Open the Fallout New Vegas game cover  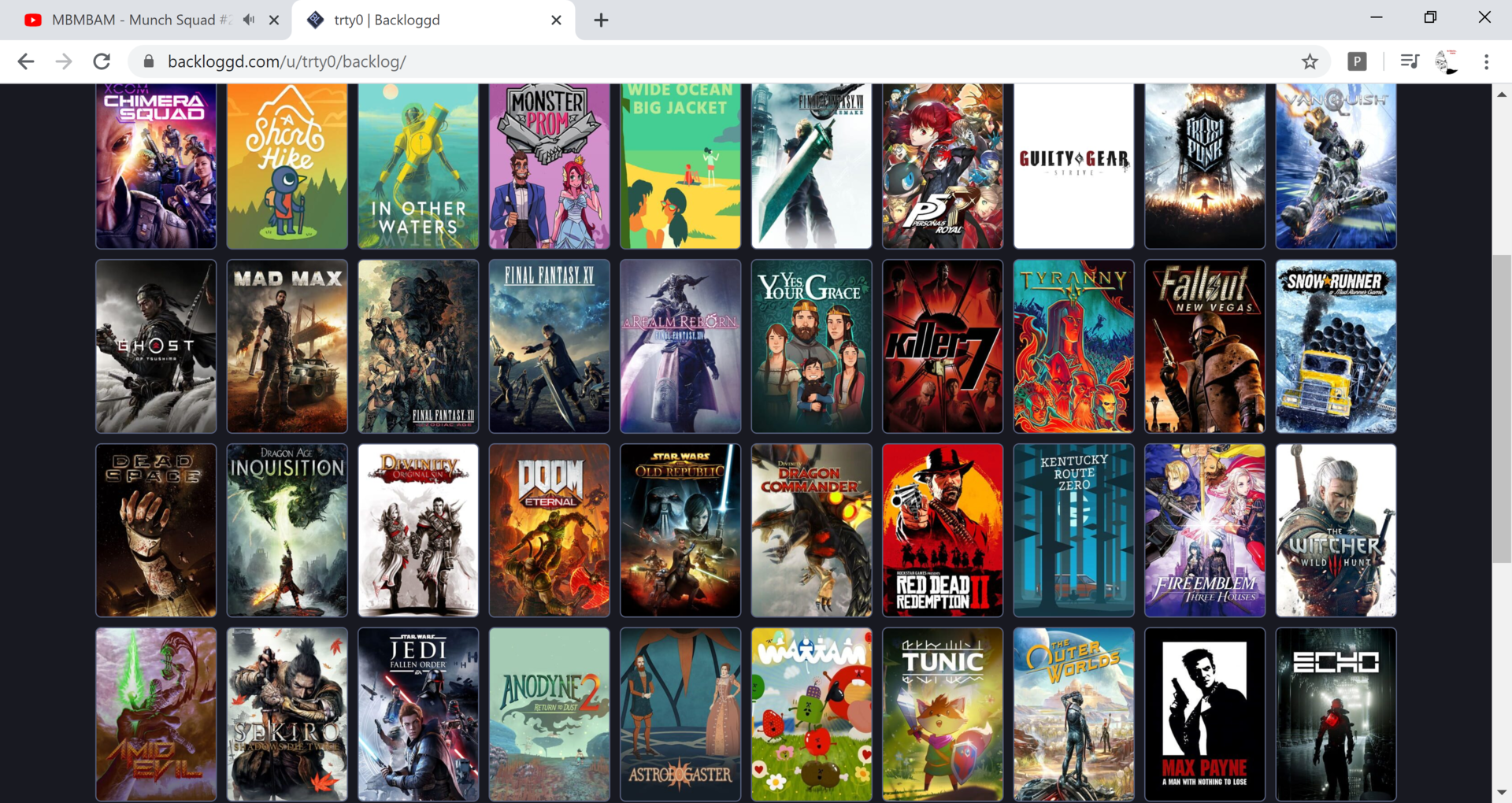pos(1204,346)
